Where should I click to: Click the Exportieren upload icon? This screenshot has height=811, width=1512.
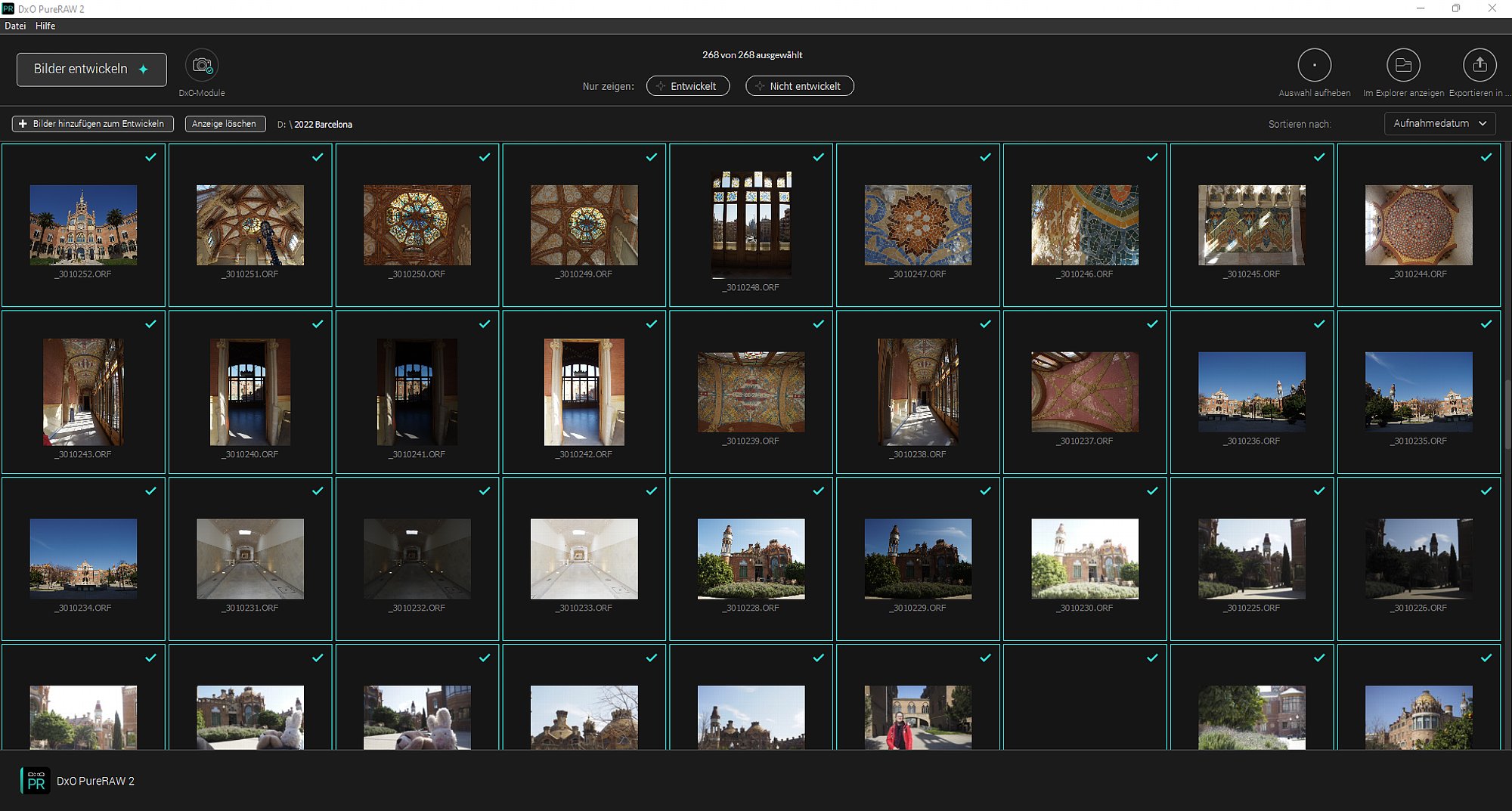pyautogui.click(x=1479, y=66)
